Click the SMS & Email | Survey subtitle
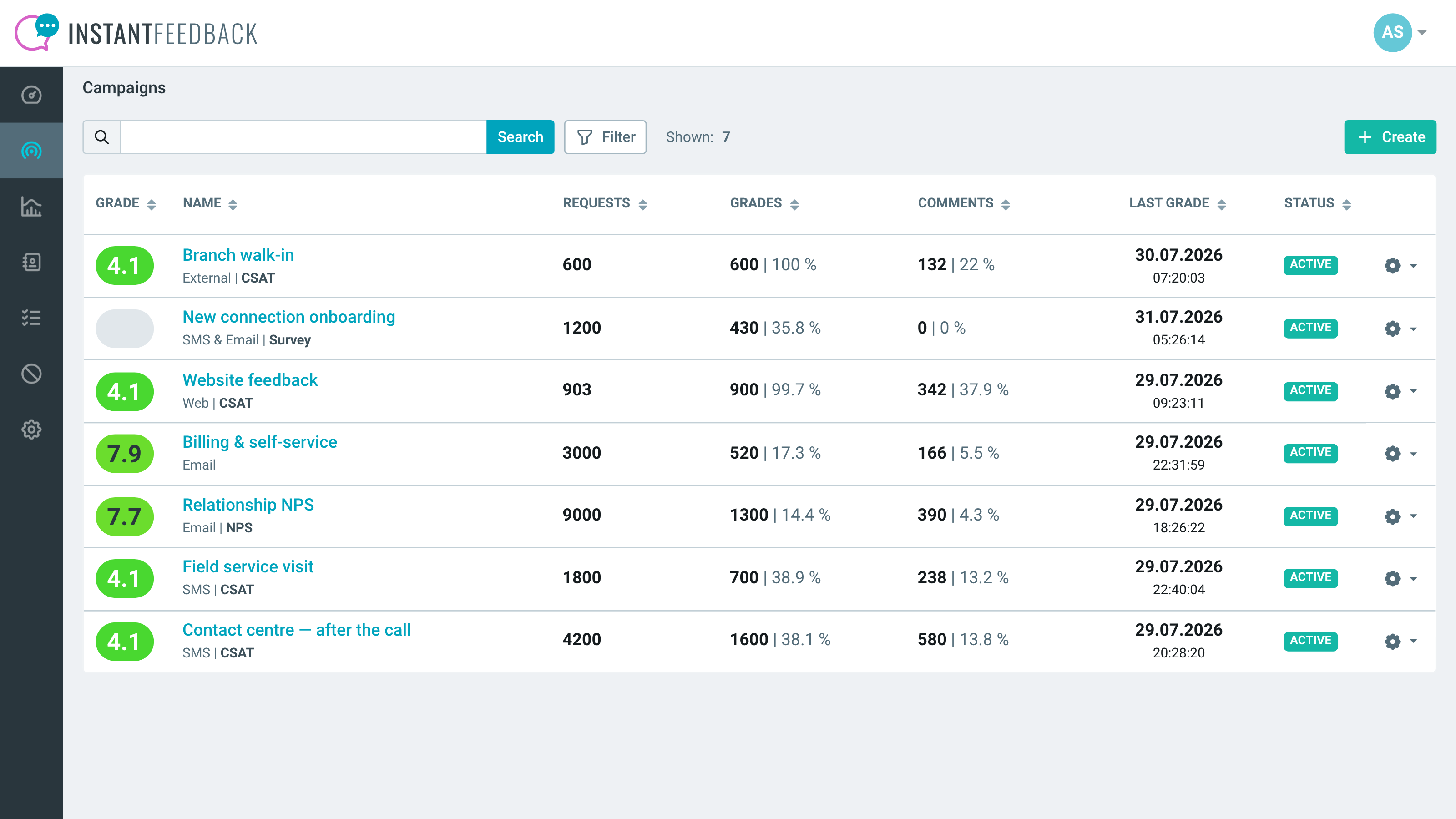Image resolution: width=1456 pixels, height=819 pixels. click(247, 340)
